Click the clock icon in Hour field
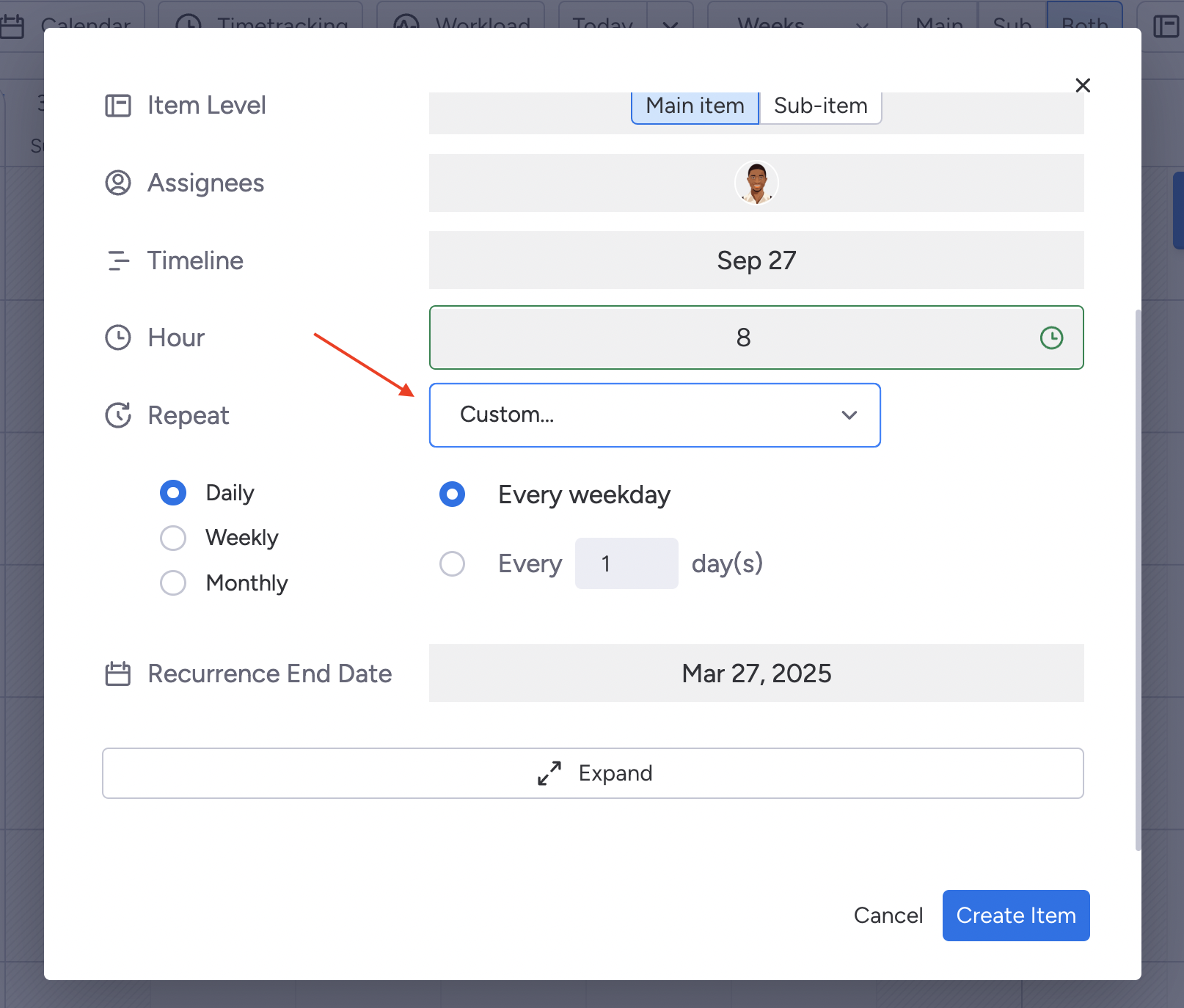 (x=1051, y=337)
